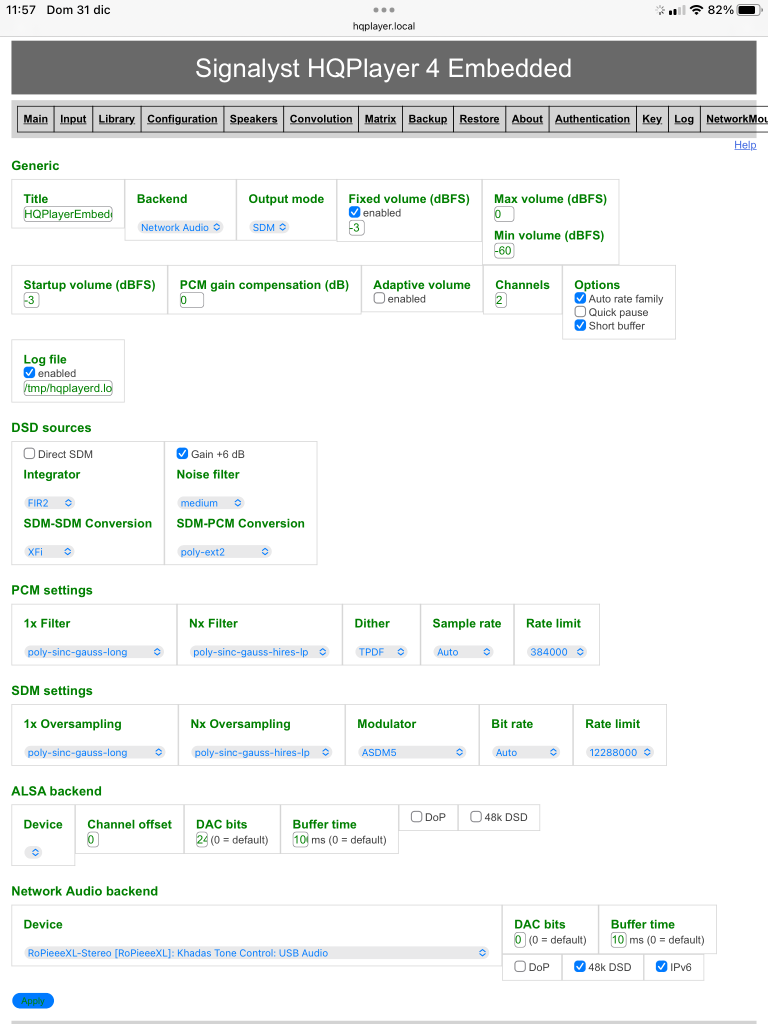Edit the ALSA Buffer time field
Viewport: 768px width, 1024px height.
[x=300, y=840]
